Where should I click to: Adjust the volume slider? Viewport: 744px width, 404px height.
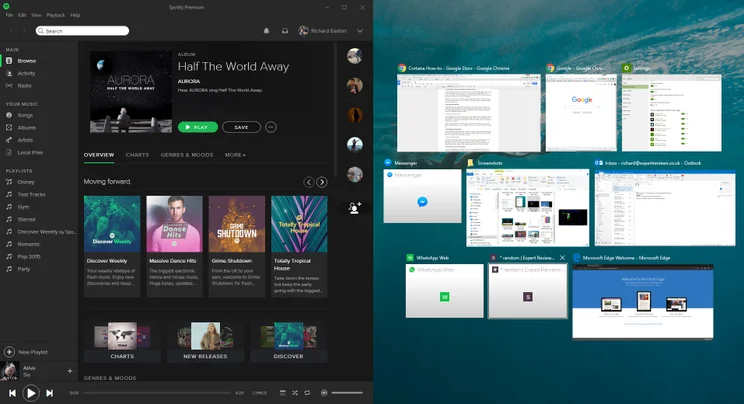347,393
